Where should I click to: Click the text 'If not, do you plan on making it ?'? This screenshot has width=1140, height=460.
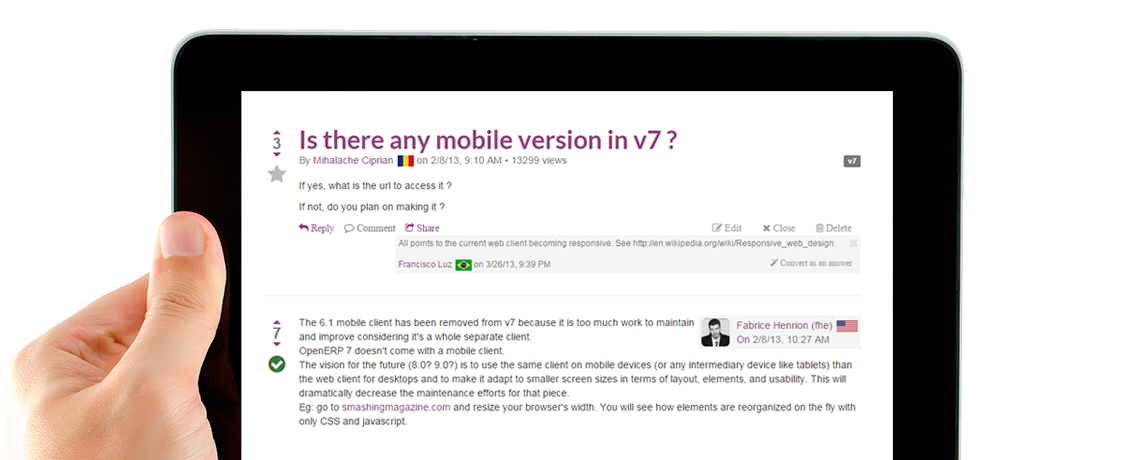click(x=372, y=206)
